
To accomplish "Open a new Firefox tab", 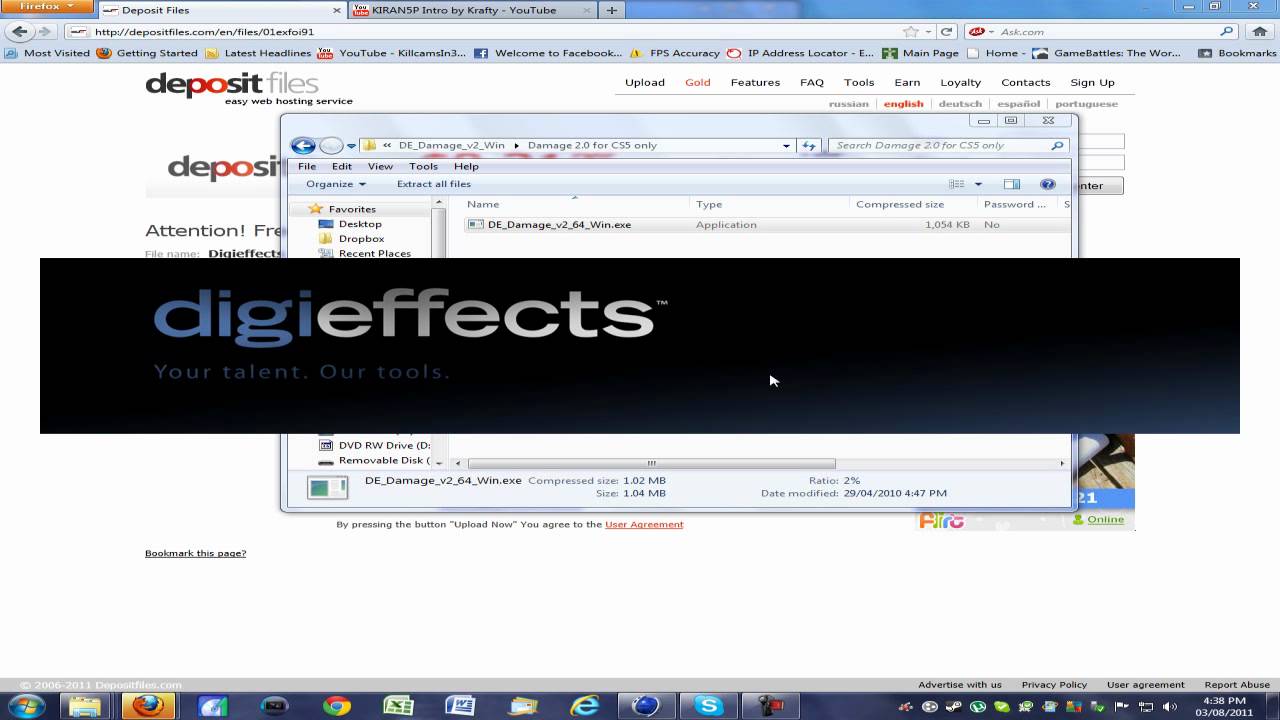I will tap(611, 11).
